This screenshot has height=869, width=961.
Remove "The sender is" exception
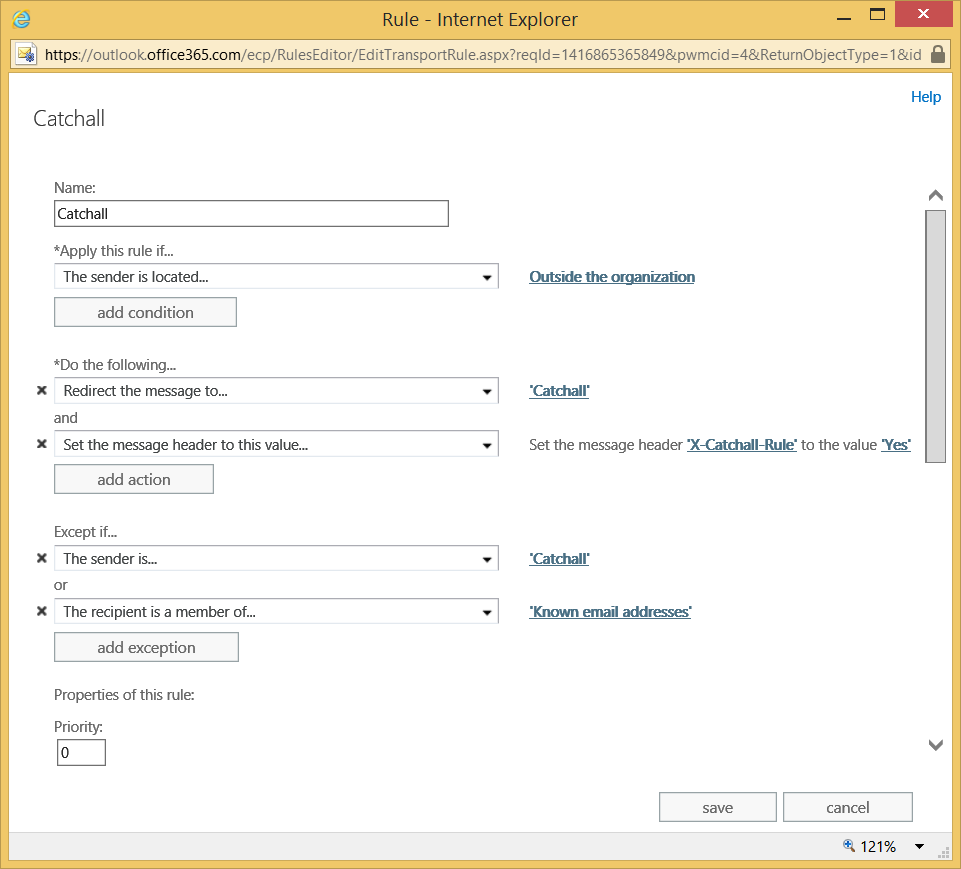pyautogui.click(x=41, y=558)
